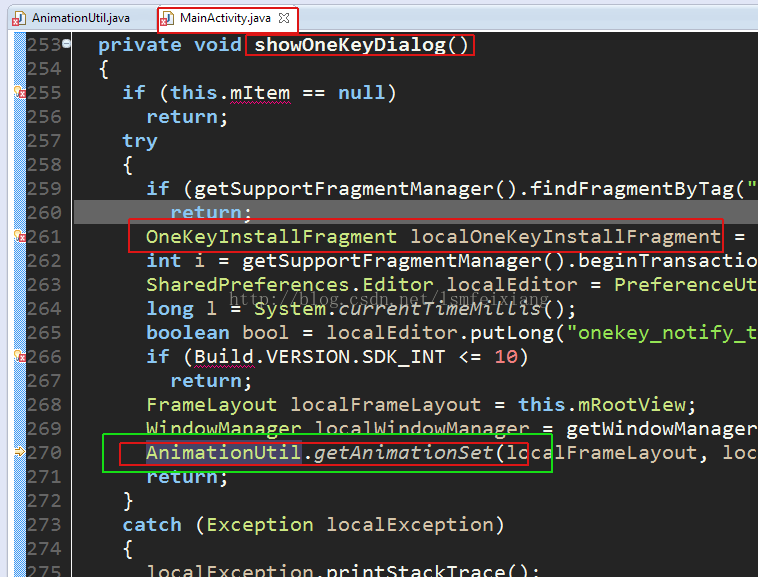Click the Java file icon on AnimationUtil.java tab
758x577 pixels.
pyautogui.click(x=19, y=19)
